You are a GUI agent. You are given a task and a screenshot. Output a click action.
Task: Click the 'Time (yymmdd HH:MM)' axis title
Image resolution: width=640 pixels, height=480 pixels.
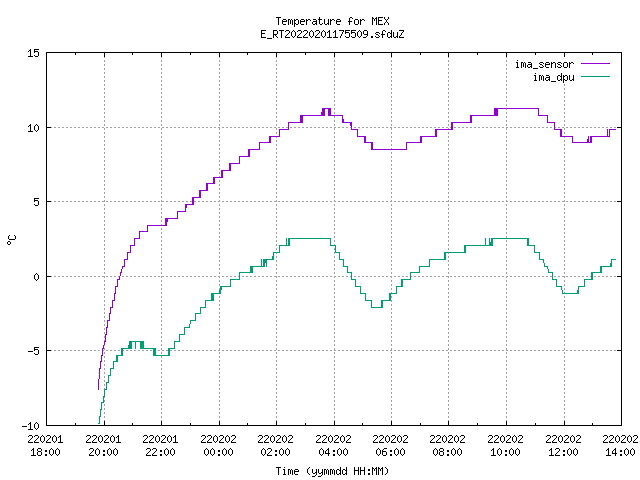pos(332,471)
